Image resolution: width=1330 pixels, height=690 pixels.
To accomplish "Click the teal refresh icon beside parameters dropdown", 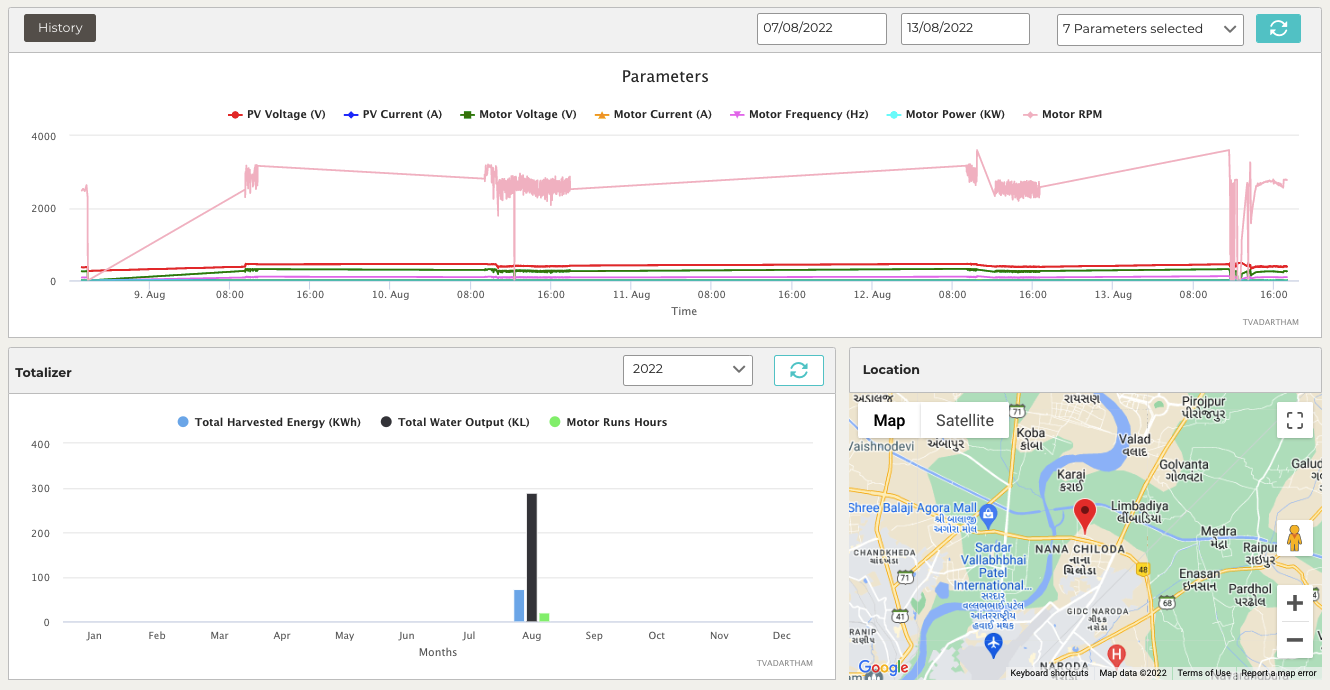I will [x=1278, y=29].
